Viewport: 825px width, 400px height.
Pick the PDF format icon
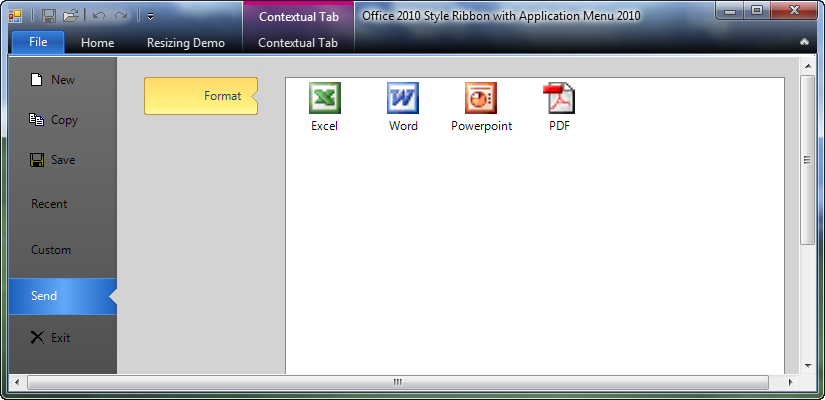pyautogui.click(x=559, y=99)
